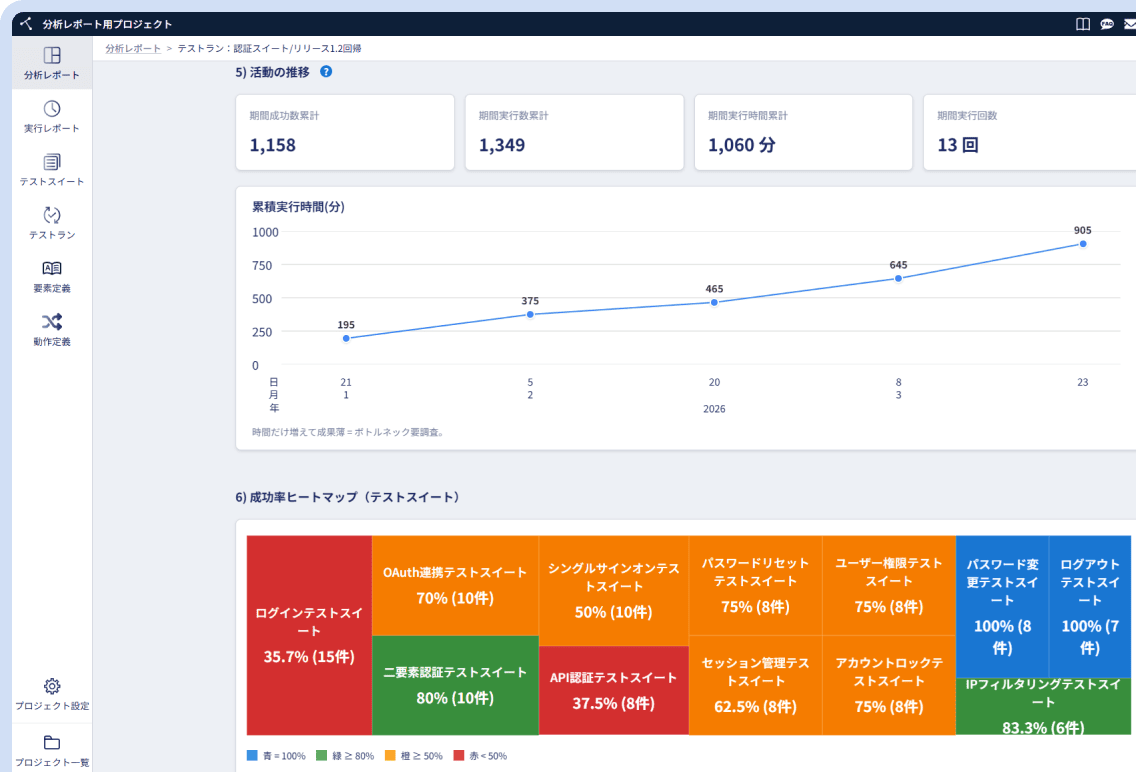
Task: Click help icon beside 活動の推移
Action: 326,72
